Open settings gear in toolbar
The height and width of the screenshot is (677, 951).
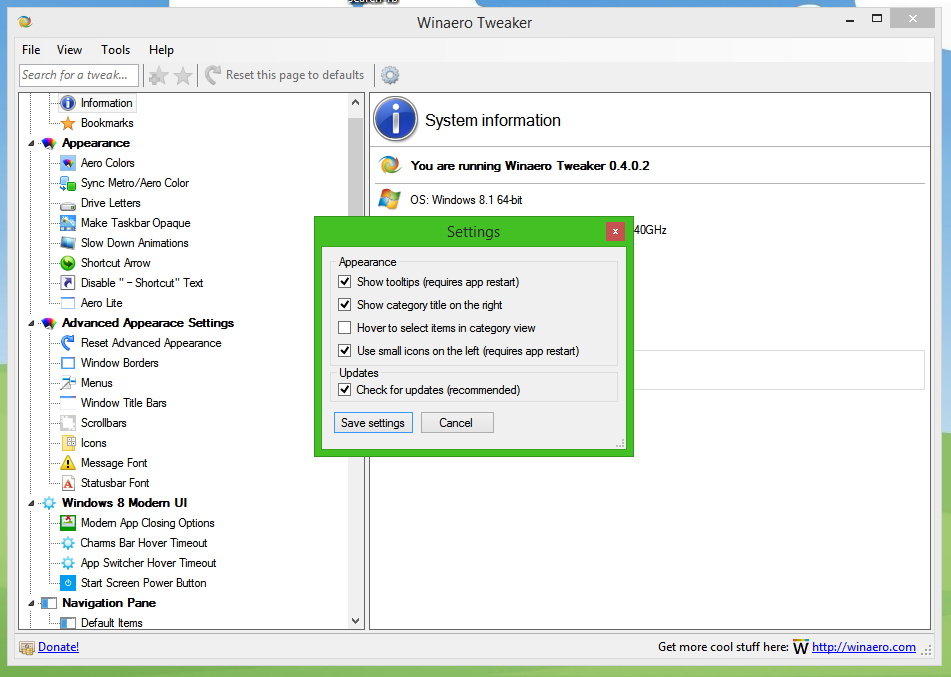coord(390,75)
